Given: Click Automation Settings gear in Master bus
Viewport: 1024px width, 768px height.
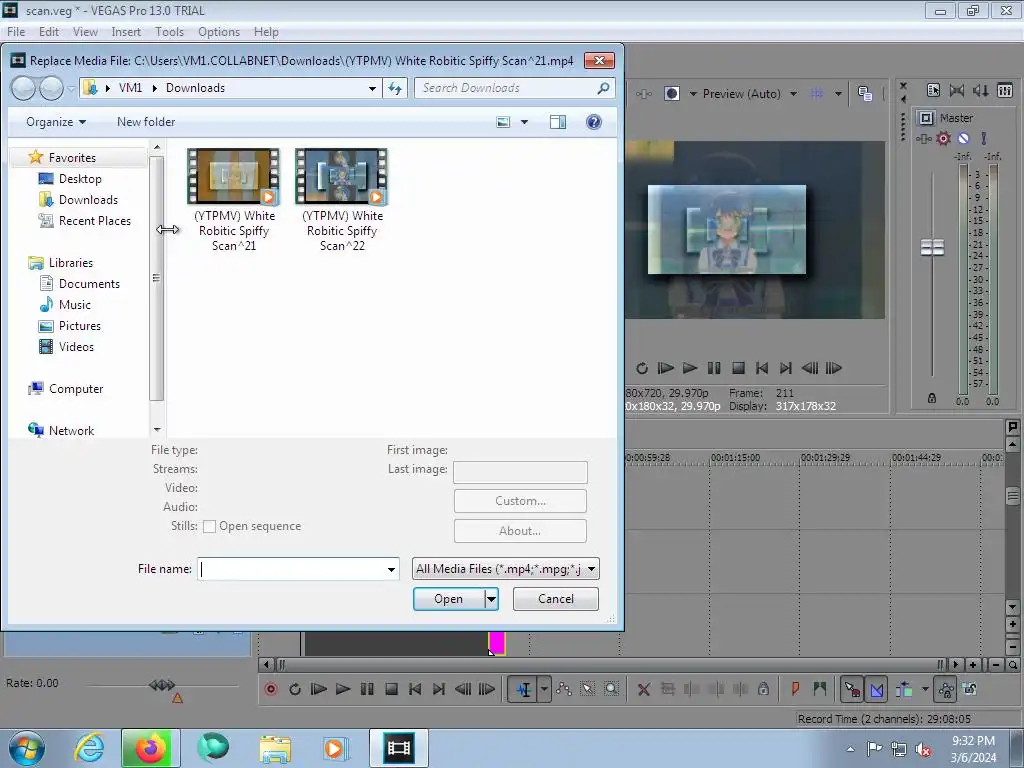Looking at the screenshot, I should coord(944,138).
